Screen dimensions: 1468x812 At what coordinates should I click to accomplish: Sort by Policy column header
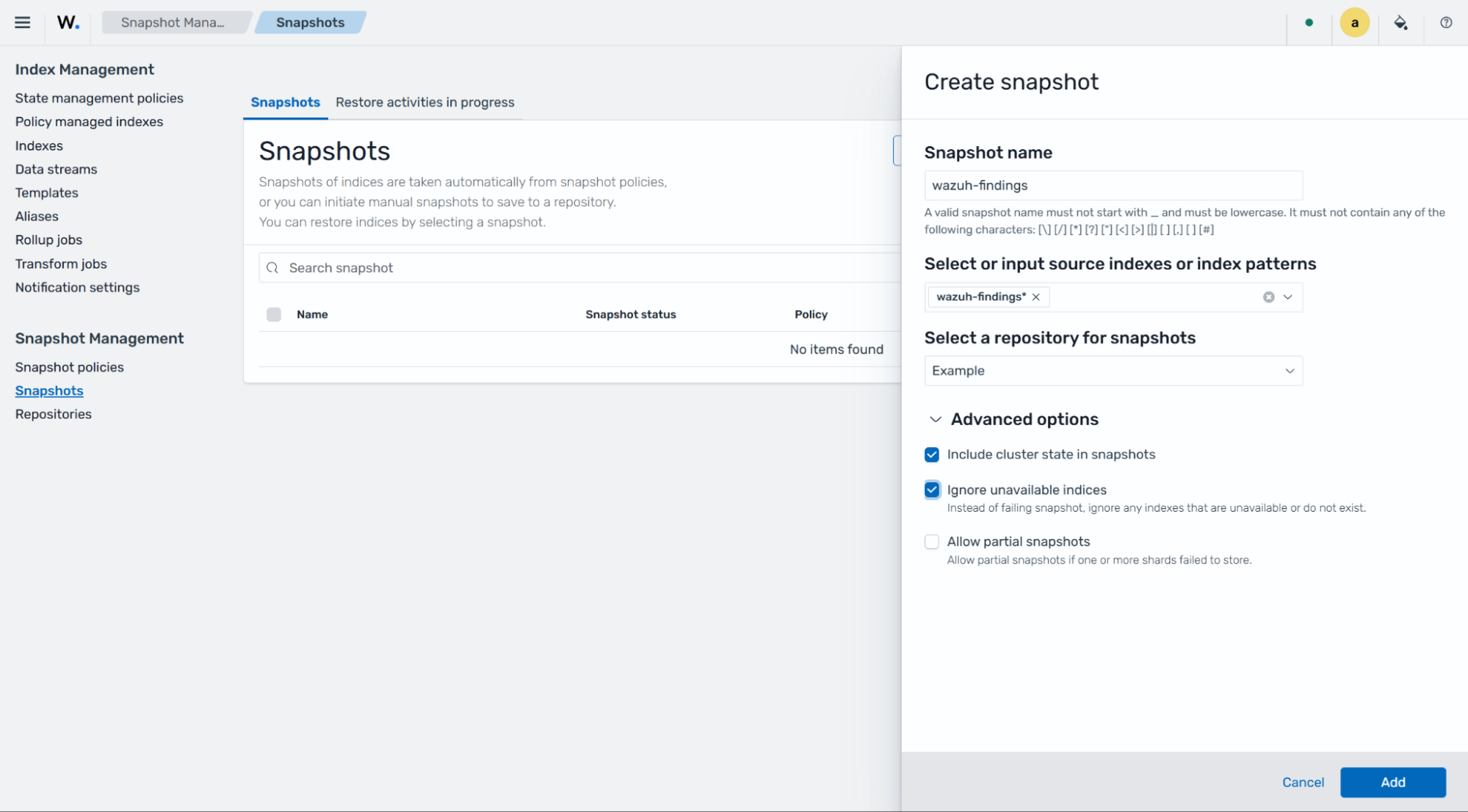(811, 314)
